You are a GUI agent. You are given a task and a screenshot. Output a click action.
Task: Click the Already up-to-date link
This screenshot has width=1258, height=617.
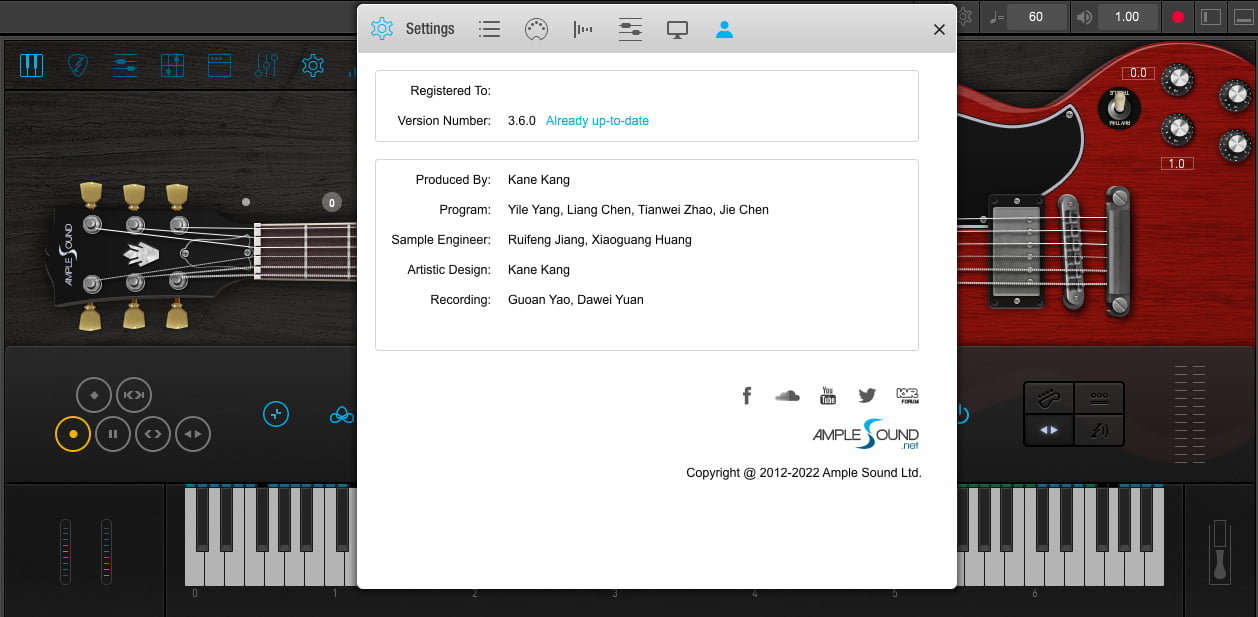[x=597, y=121]
